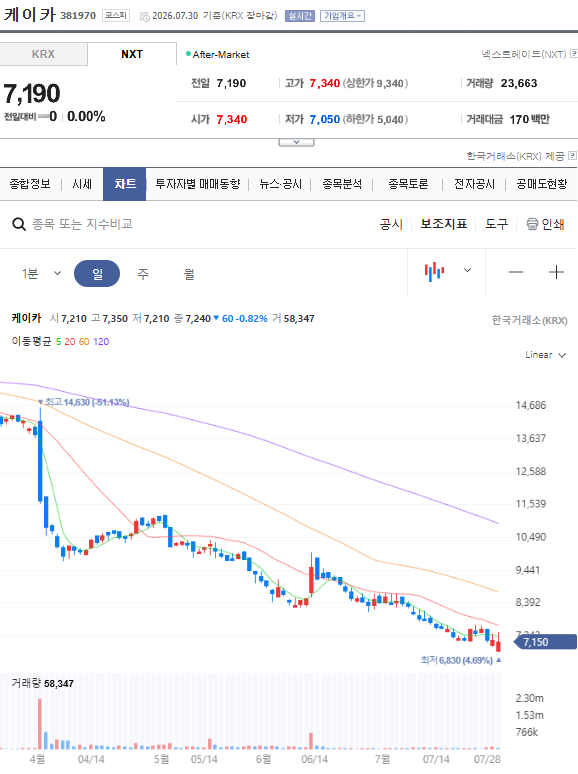Click the 14,686 price axis label

531,406
